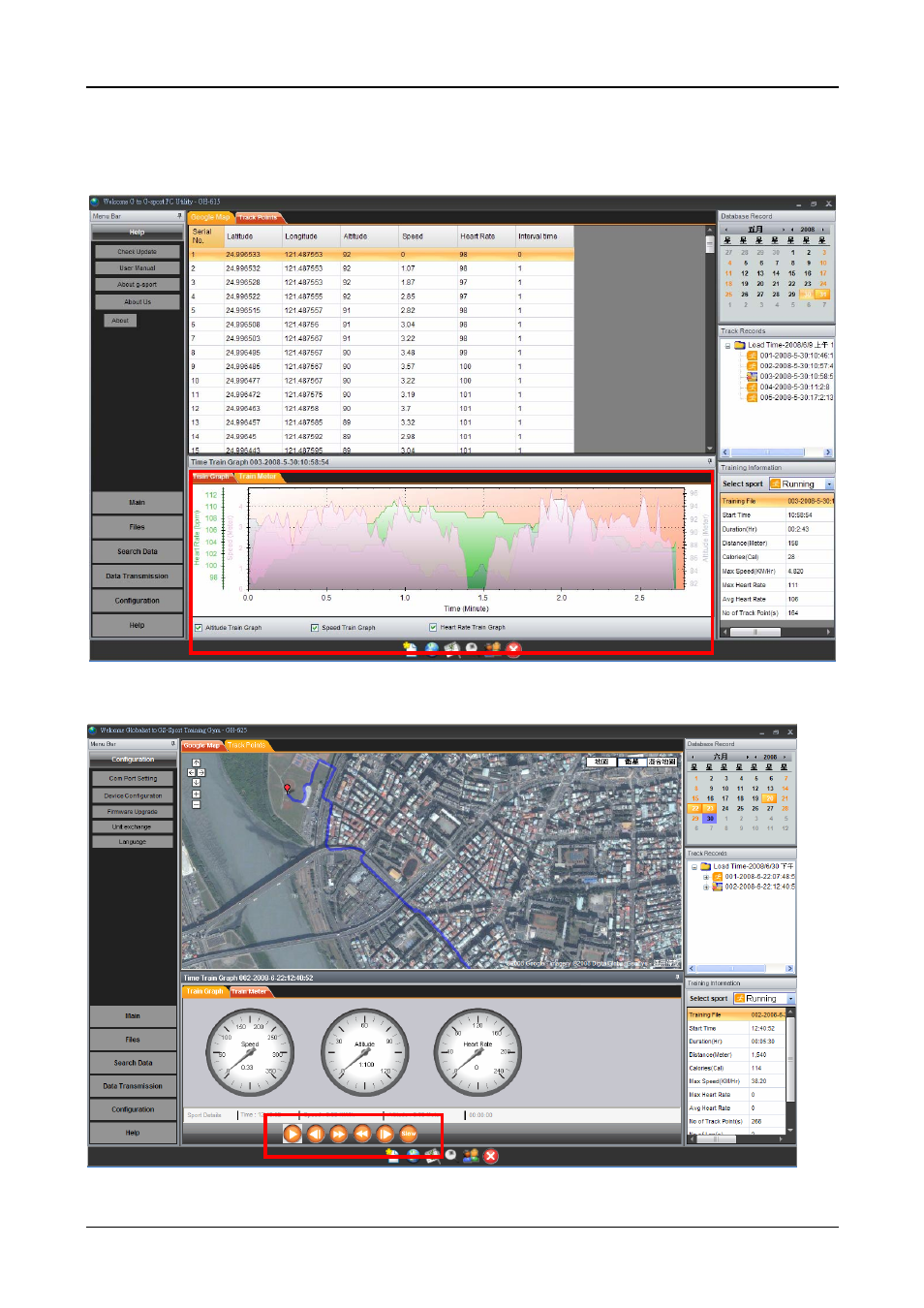Click the Com Port Setting button
The height and width of the screenshot is (1308, 924).
click(133, 778)
